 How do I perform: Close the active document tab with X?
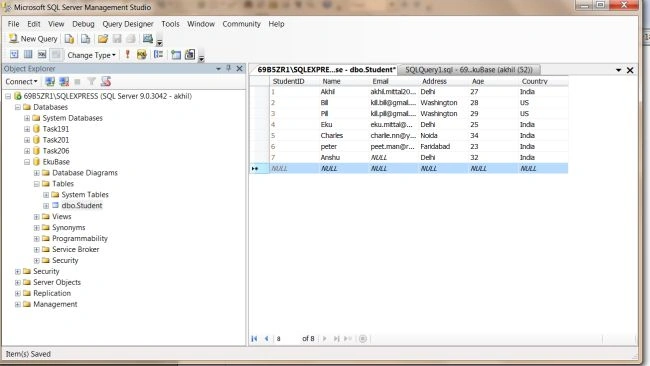[x=630, y=70]
